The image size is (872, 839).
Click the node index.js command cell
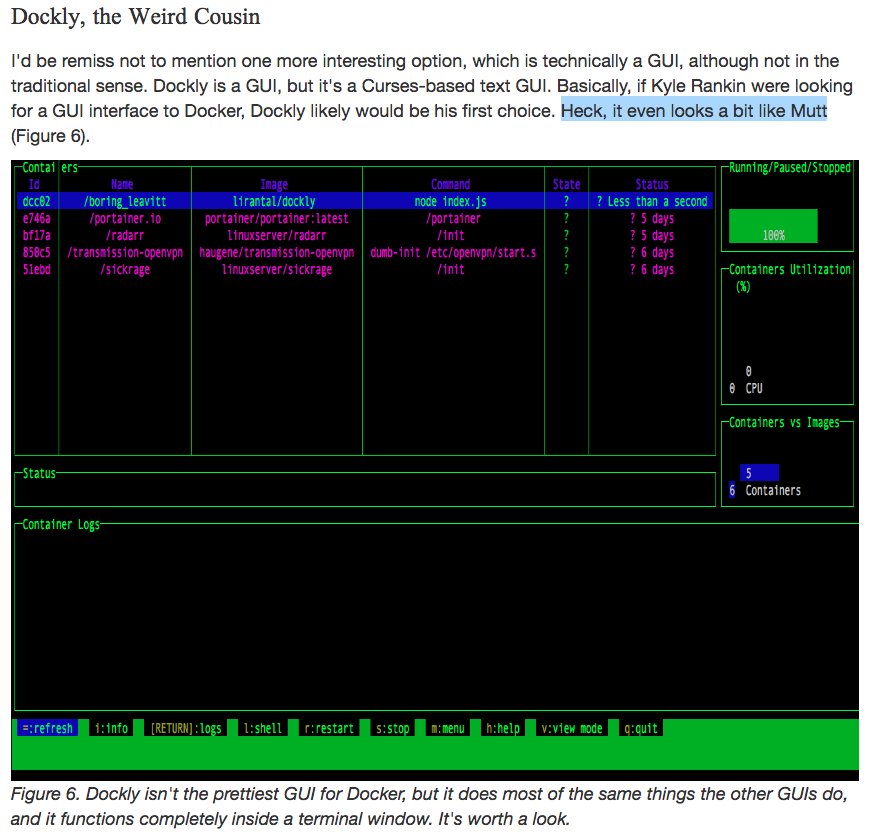pyautogui.click(x=450, y=201)
